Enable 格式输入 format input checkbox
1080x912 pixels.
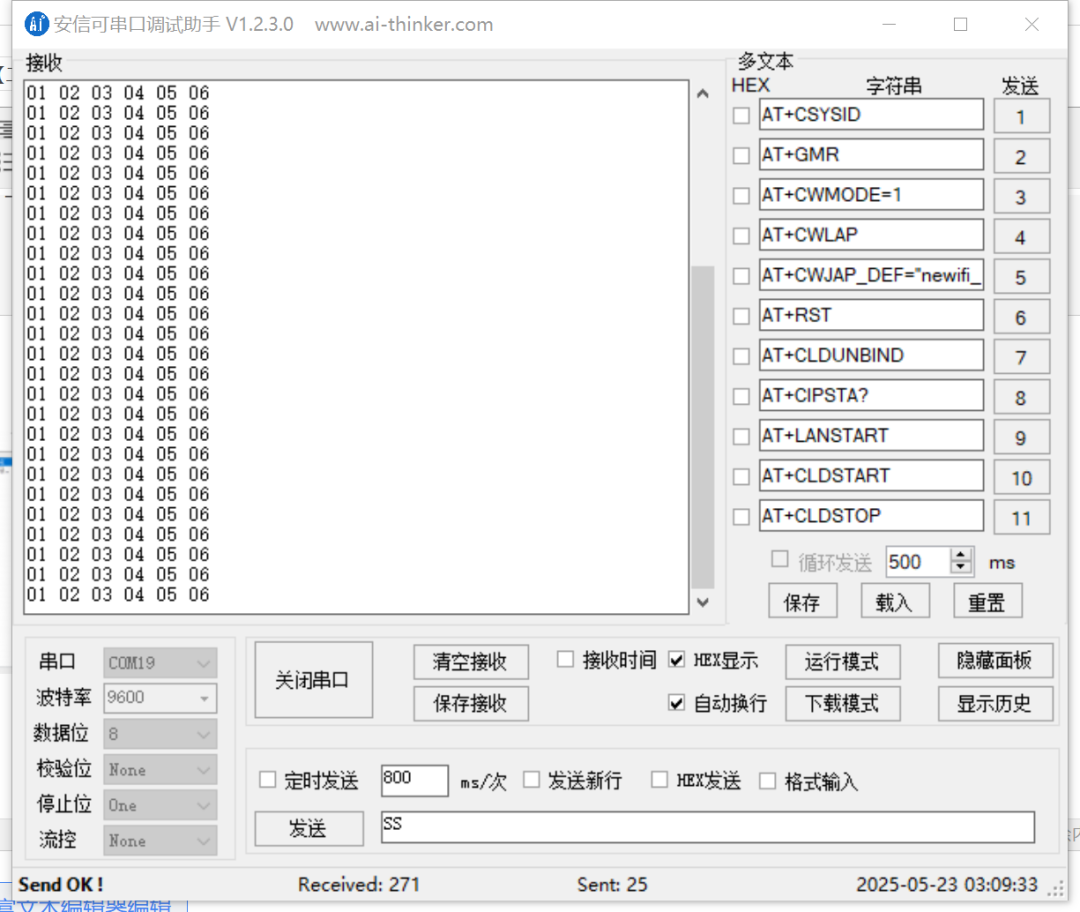[x=767, y=781]
